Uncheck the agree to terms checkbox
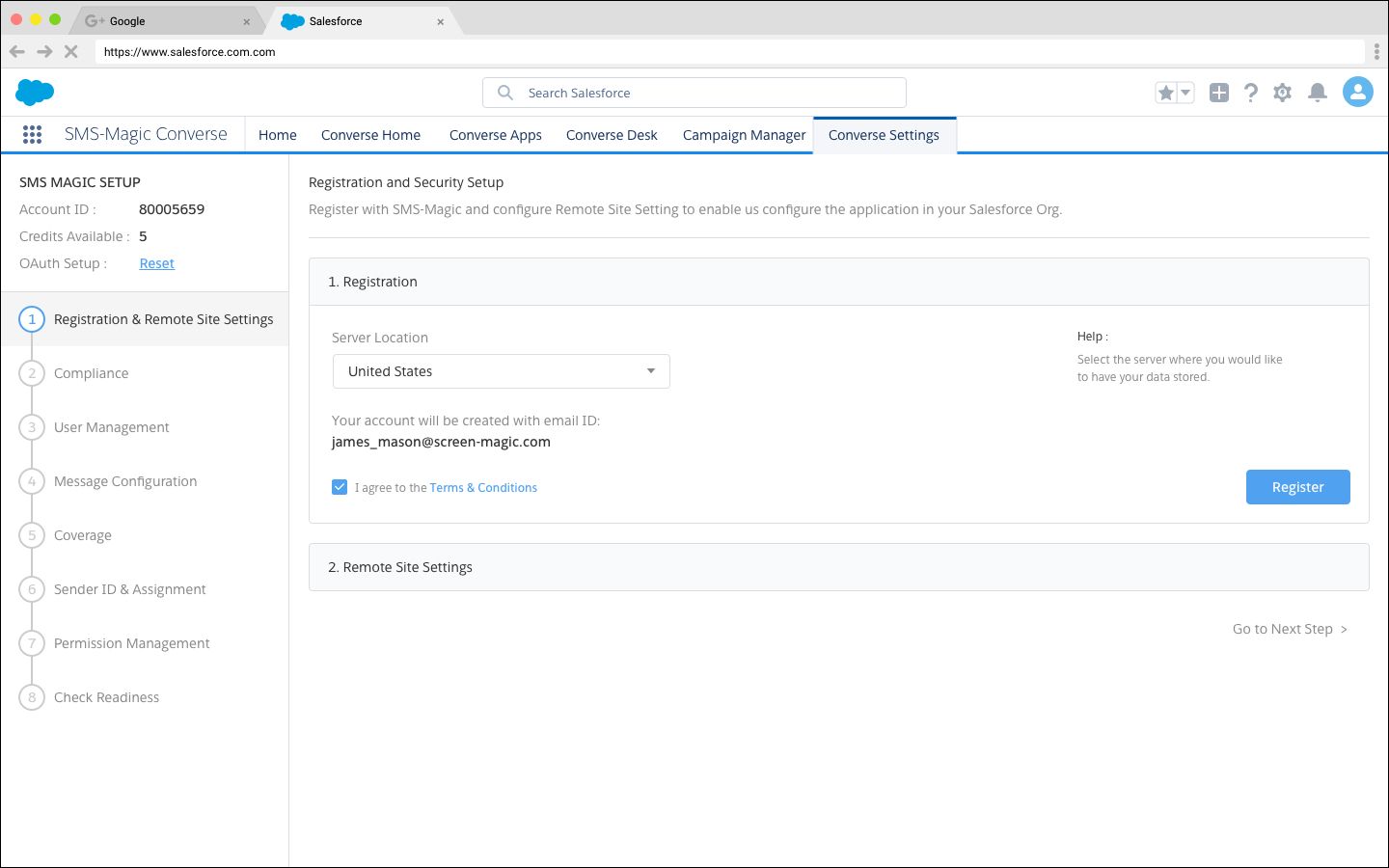The height and width of the screenshot is (868, 1389). [x=340, y=487]
